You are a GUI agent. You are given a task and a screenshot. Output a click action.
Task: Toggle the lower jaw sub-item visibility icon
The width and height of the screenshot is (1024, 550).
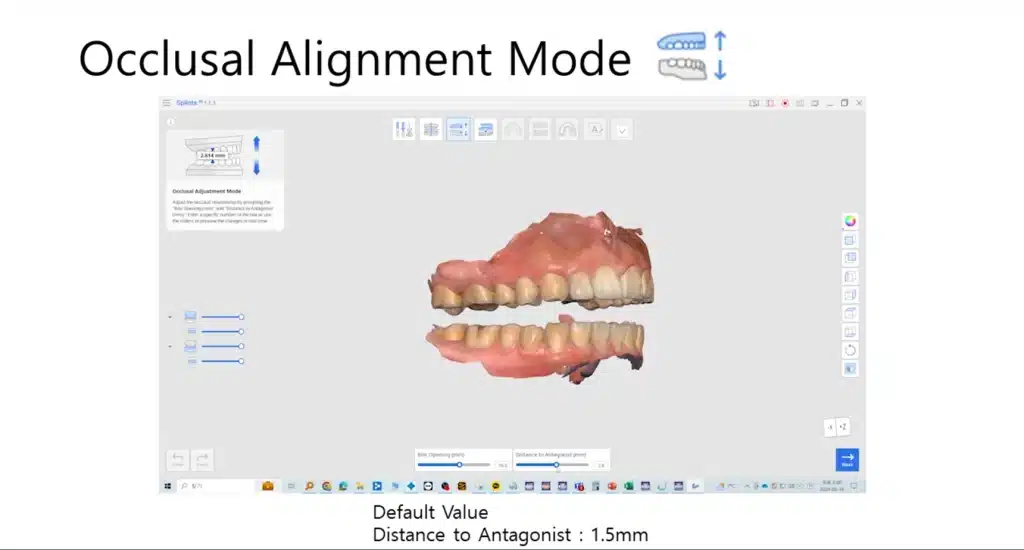pyautogui.click(x=192, y=361)
